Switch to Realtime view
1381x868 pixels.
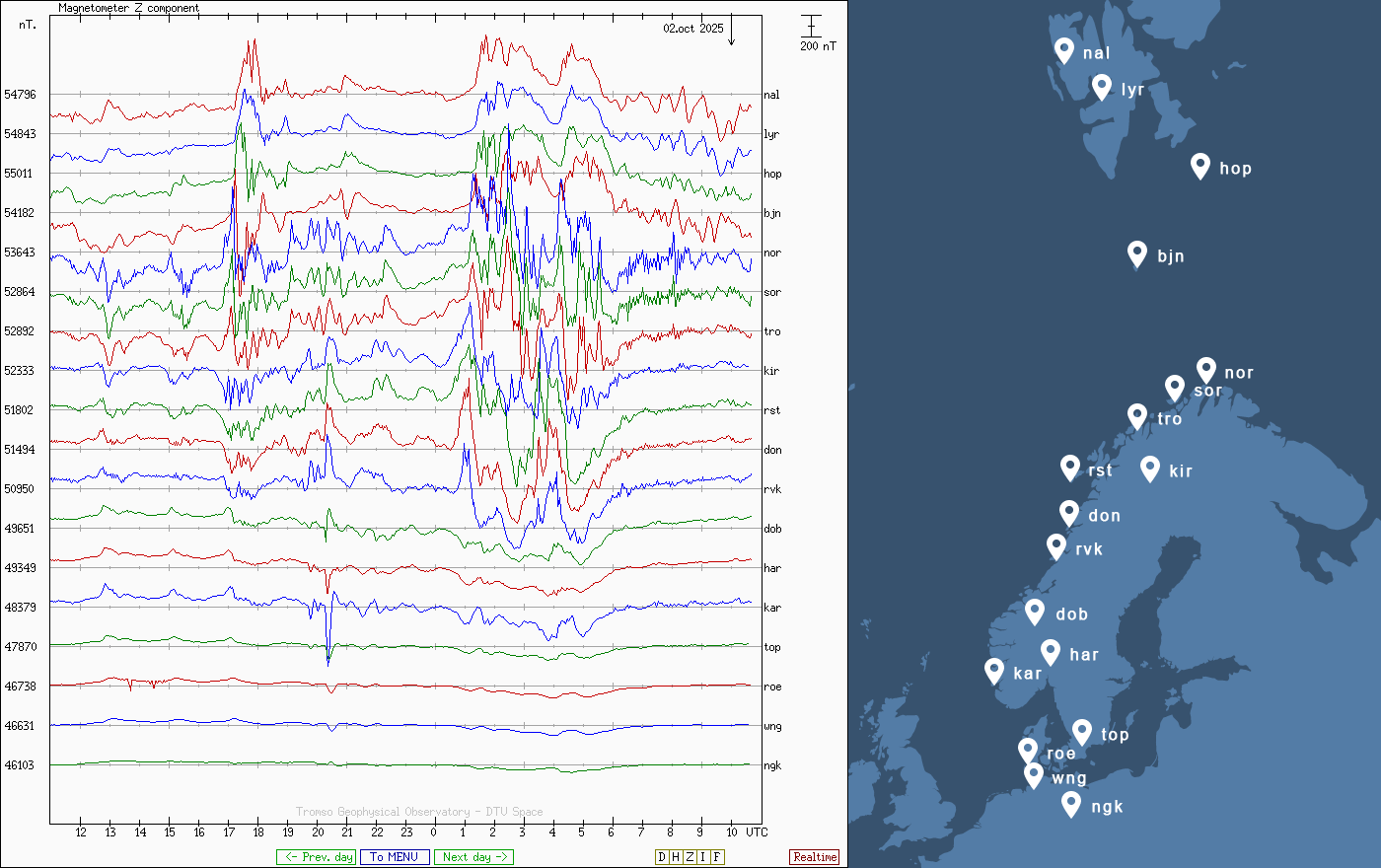click(815, 857)
